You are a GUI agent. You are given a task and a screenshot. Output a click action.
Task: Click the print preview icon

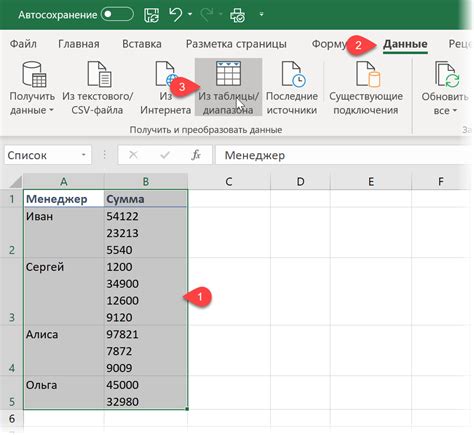[x=237, y=15]
